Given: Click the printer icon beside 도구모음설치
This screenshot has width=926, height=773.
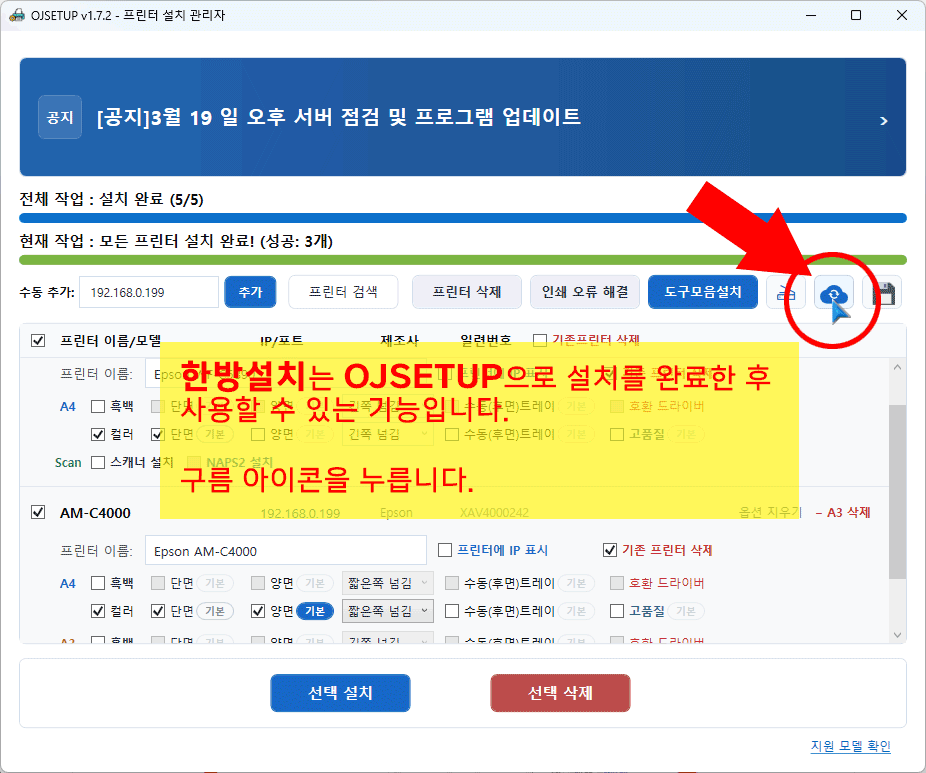Looking at the screenshot, I should click(786, 293).
